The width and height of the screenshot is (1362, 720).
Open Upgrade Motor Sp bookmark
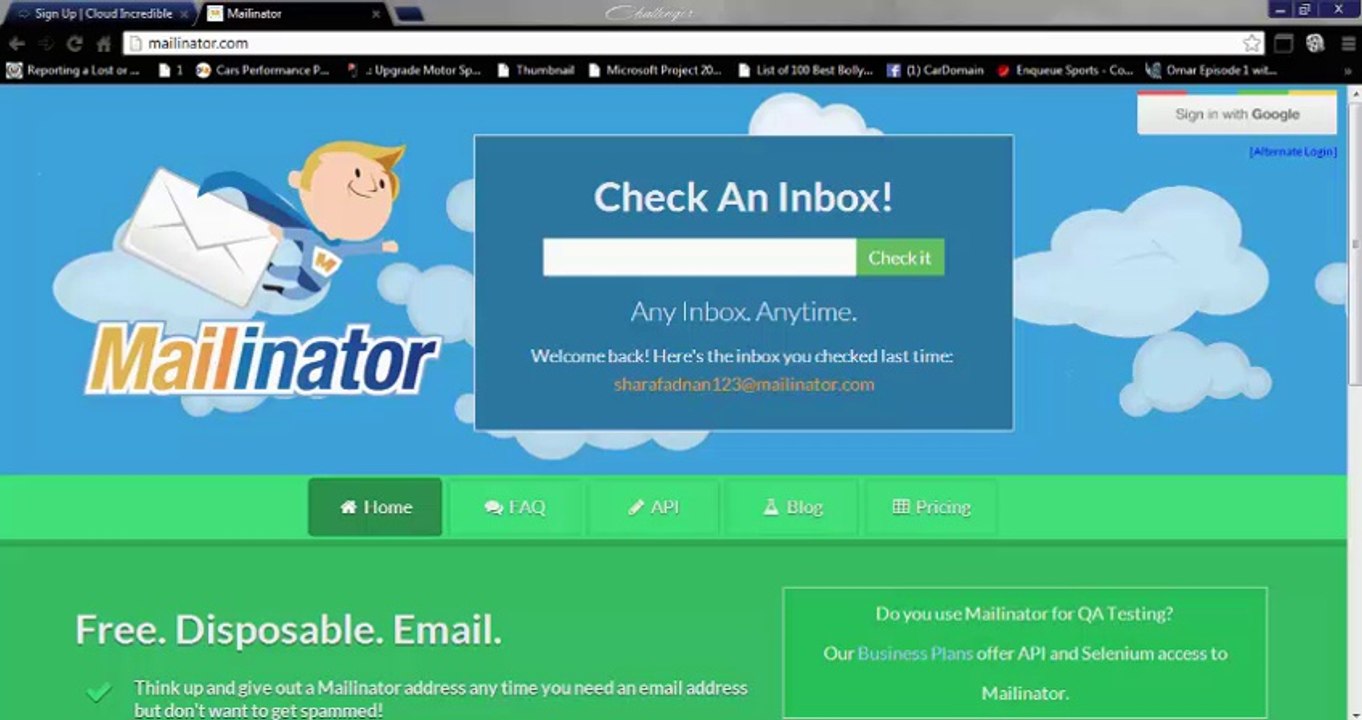(x=414, y=71)
